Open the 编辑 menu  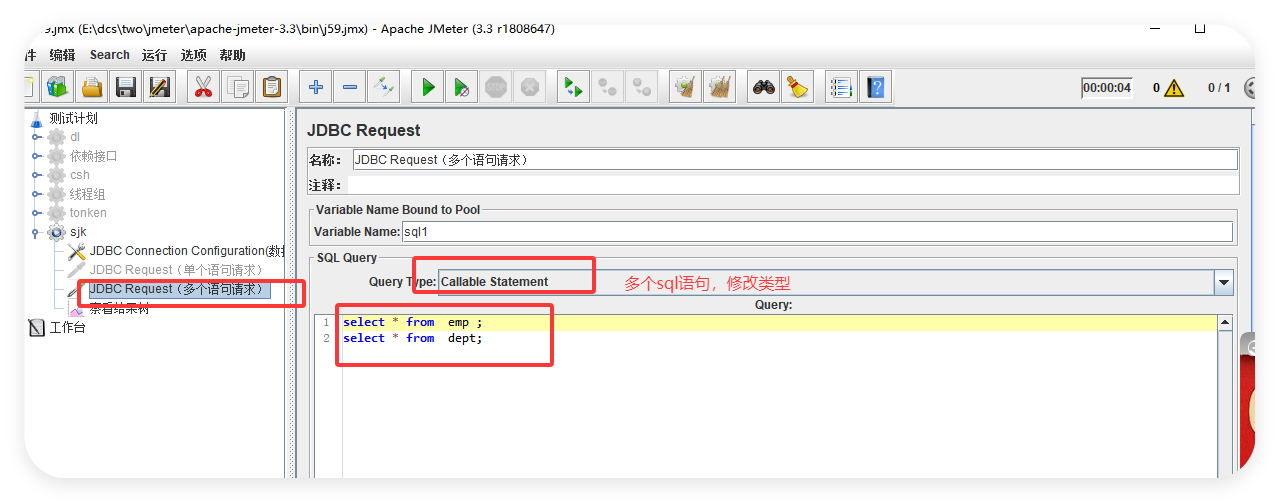coord(62,55)
